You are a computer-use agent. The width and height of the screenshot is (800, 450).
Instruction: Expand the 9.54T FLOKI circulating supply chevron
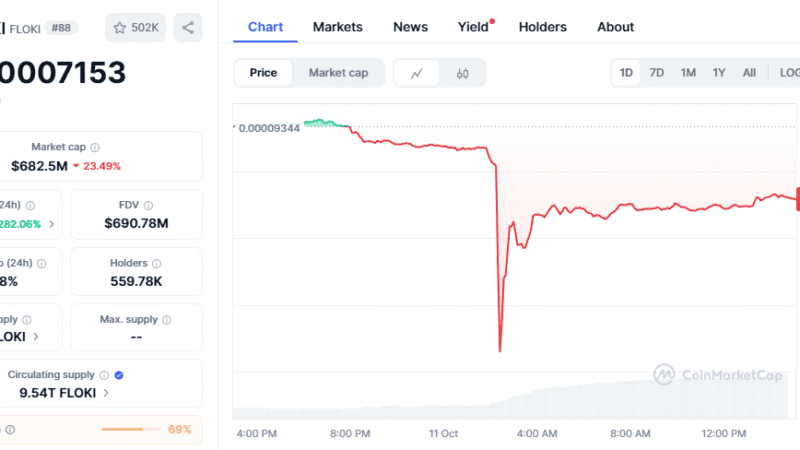[107, 393]
